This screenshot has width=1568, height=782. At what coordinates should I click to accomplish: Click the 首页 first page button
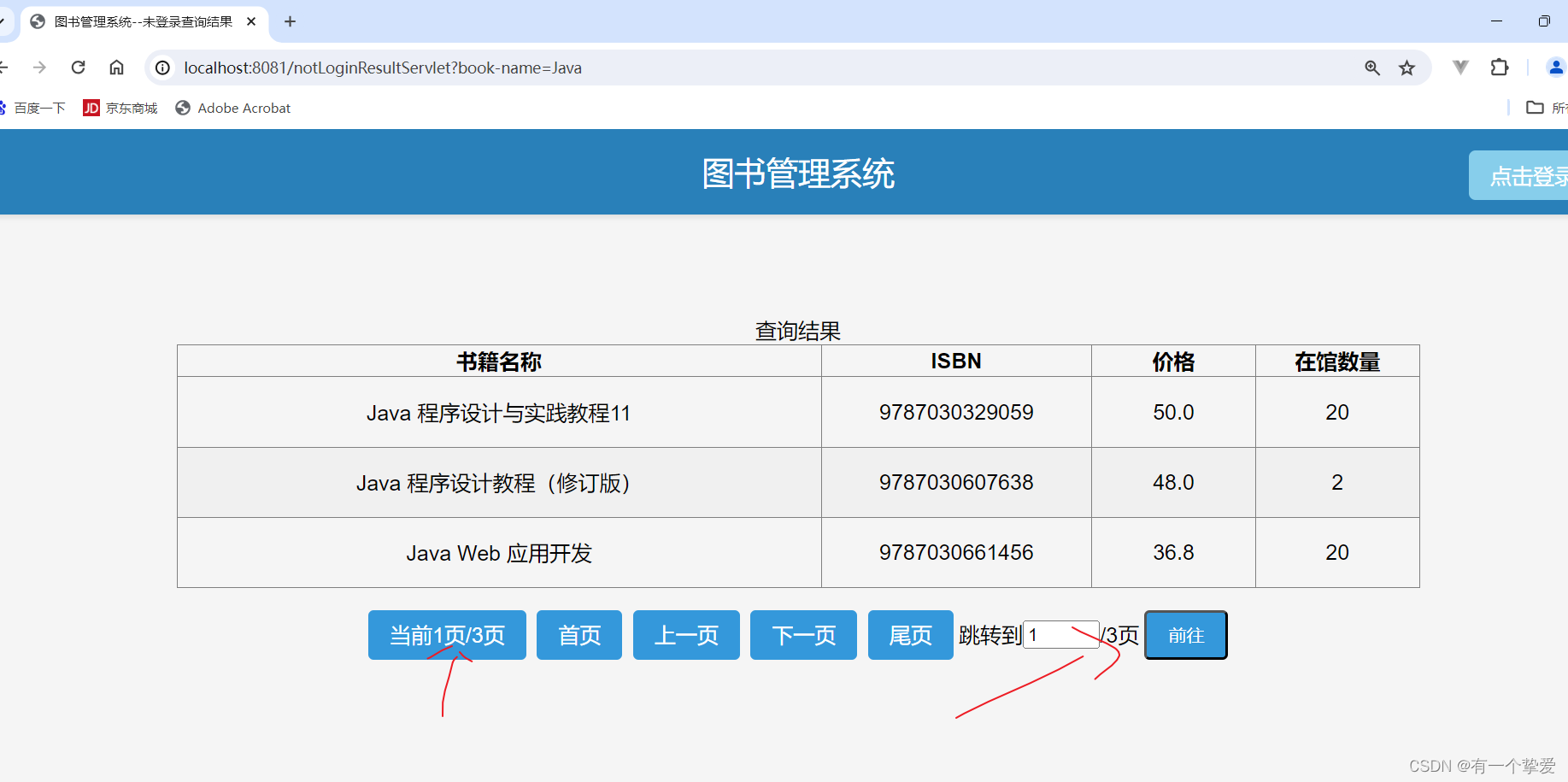578,635
